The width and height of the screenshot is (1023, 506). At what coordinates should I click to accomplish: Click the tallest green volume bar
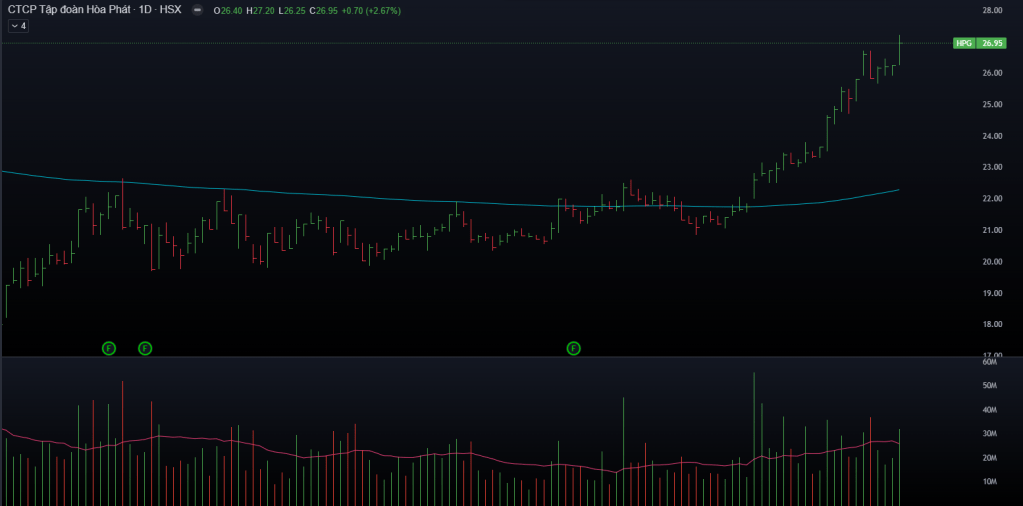[754, 430]
